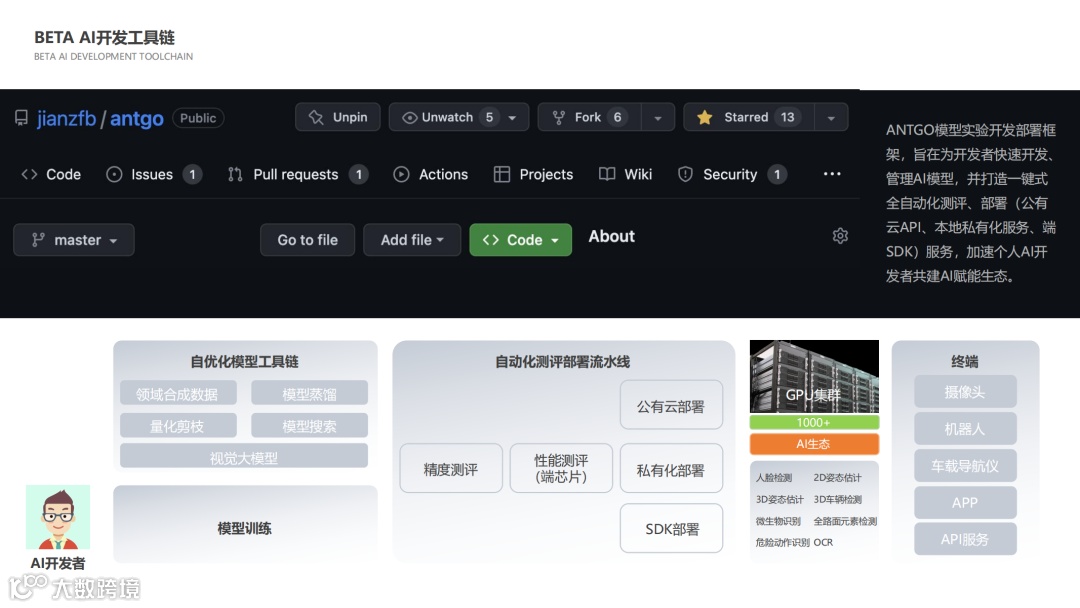
Task: Click the yellow star icon
Action: point(704,118)
